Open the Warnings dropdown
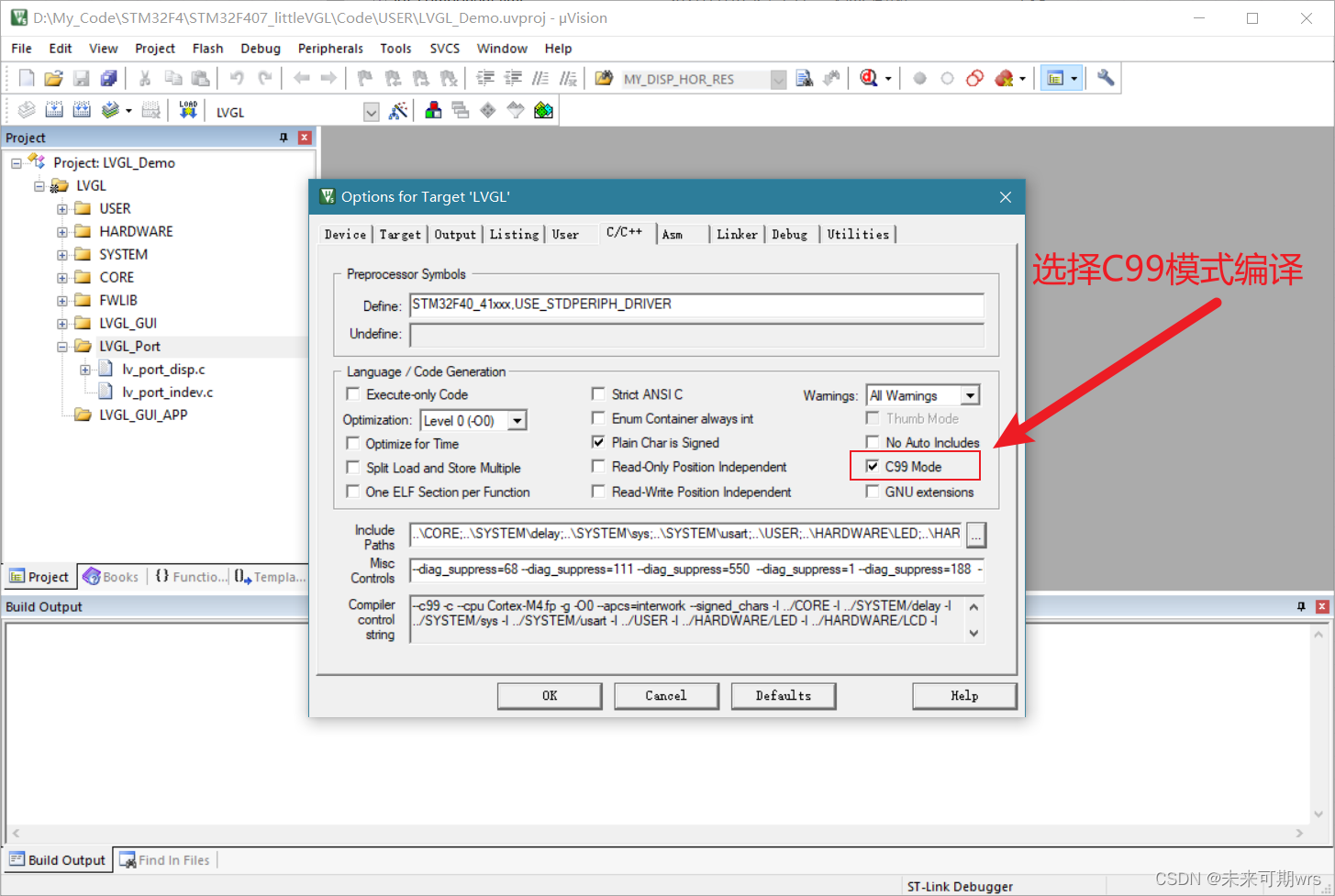 (970, 395)
